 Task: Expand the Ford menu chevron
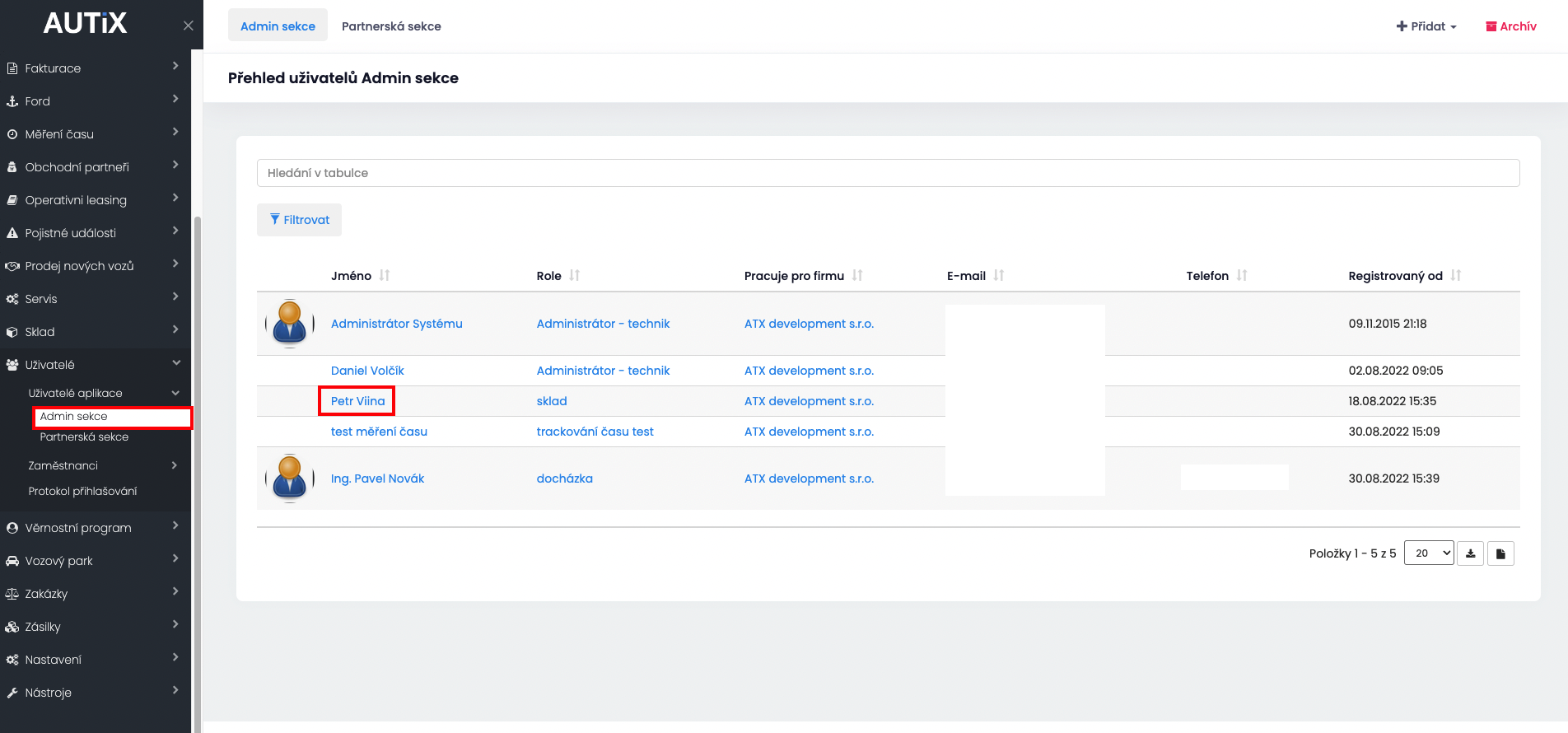click(x=175, y=99)
